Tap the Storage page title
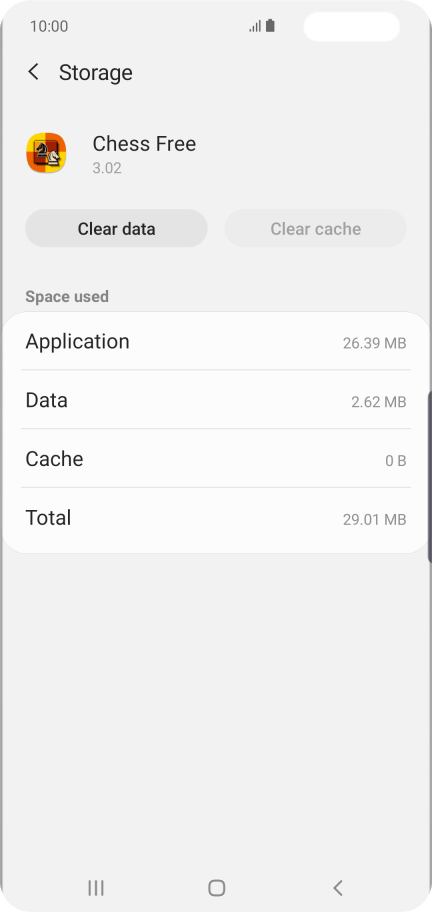 (x=96, y=73)
